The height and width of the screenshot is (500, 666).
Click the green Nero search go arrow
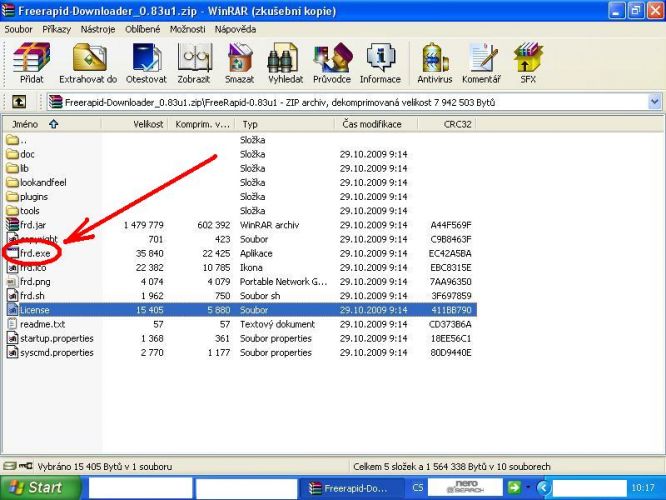point(514,488)
